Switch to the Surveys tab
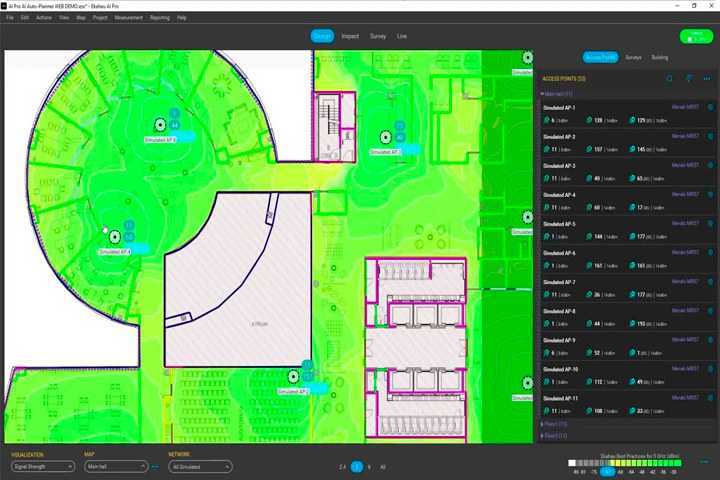The image size is (720, 480). tap(633, 57)
